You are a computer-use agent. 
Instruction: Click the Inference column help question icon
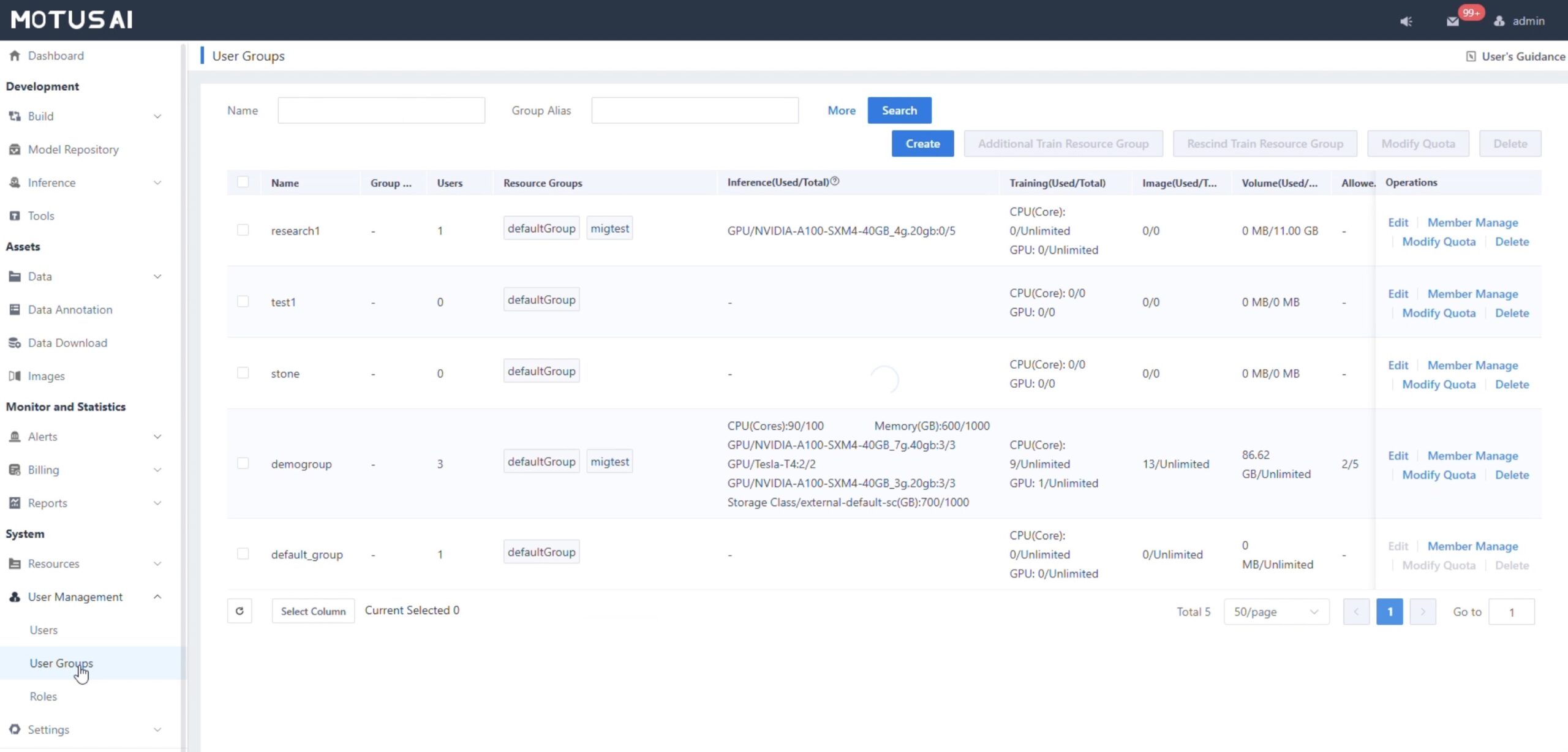(834, 181)
